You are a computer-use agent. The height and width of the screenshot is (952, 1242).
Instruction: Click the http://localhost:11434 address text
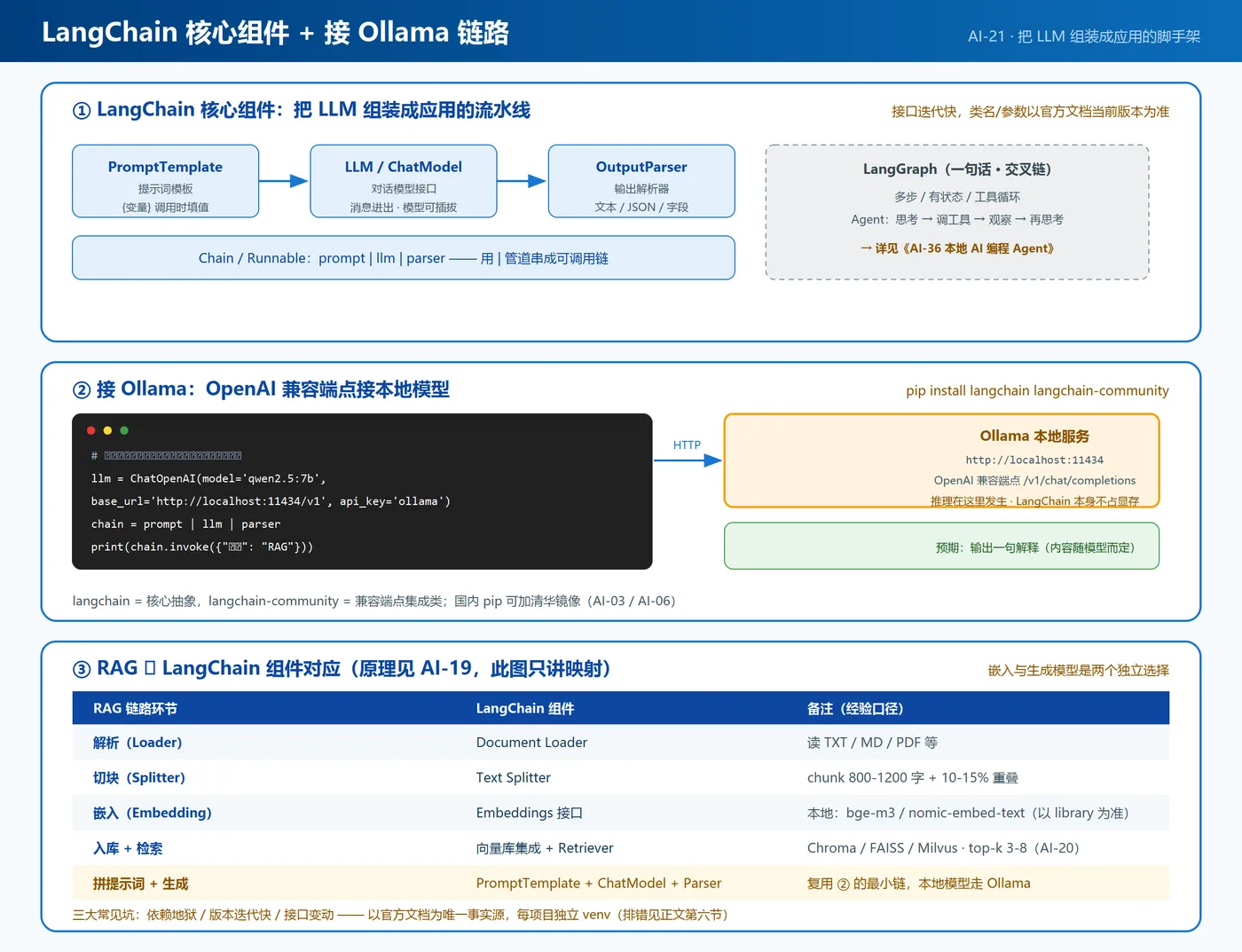[x=1034, y=460]
